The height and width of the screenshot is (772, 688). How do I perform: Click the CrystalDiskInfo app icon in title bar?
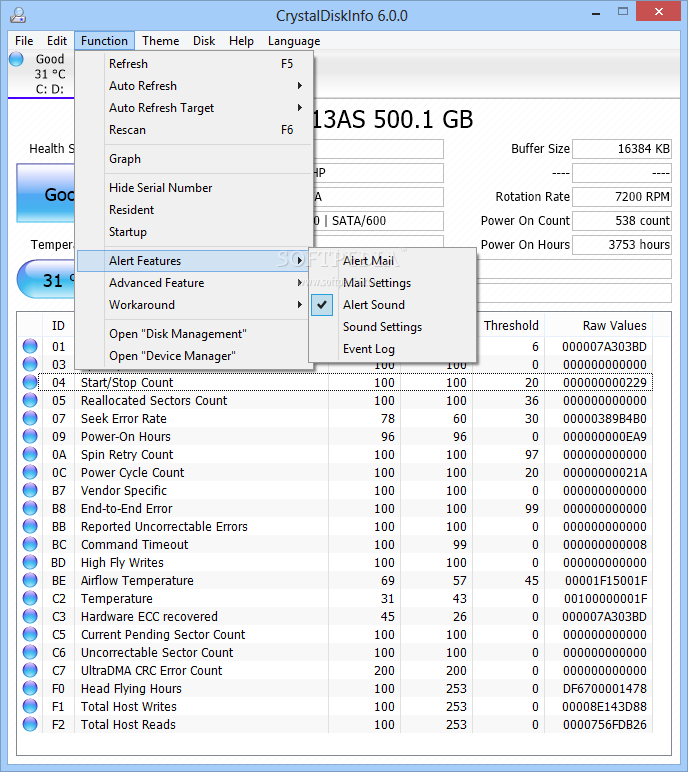[18, 15]
